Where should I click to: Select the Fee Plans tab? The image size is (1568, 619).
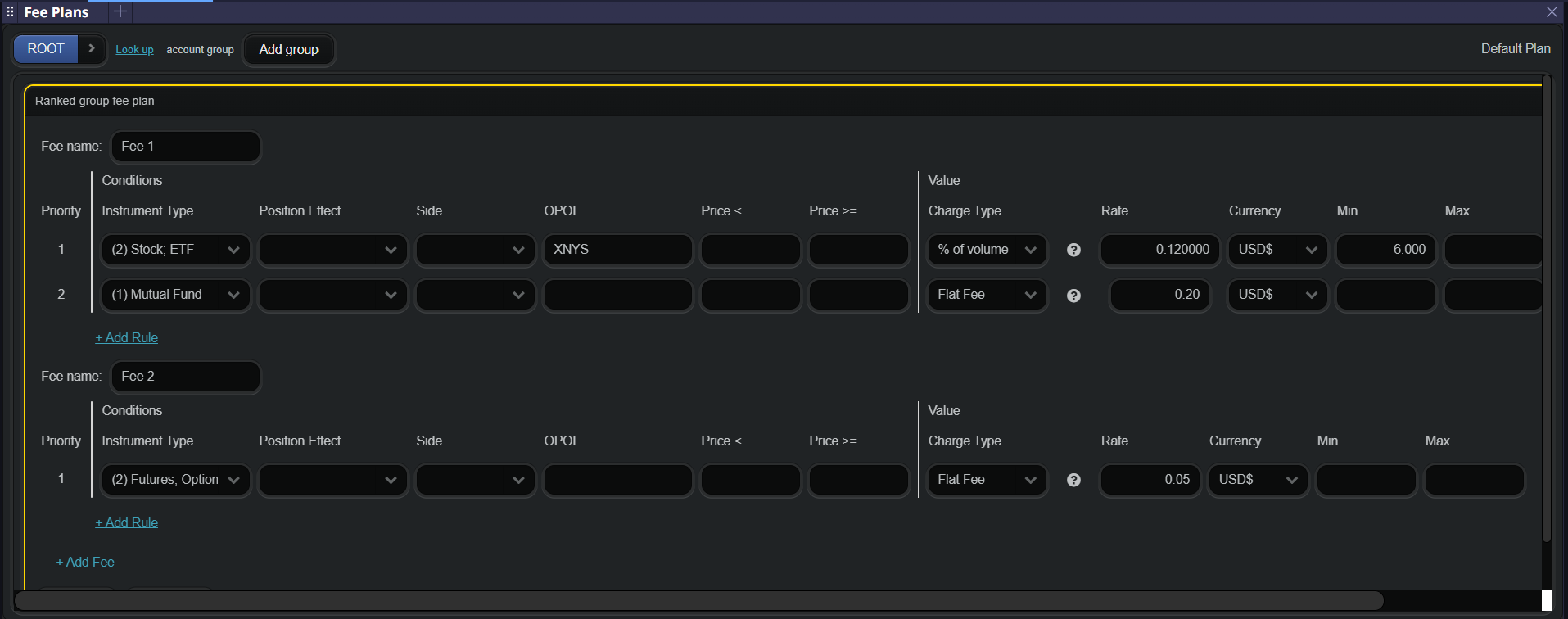pos(56,12)
